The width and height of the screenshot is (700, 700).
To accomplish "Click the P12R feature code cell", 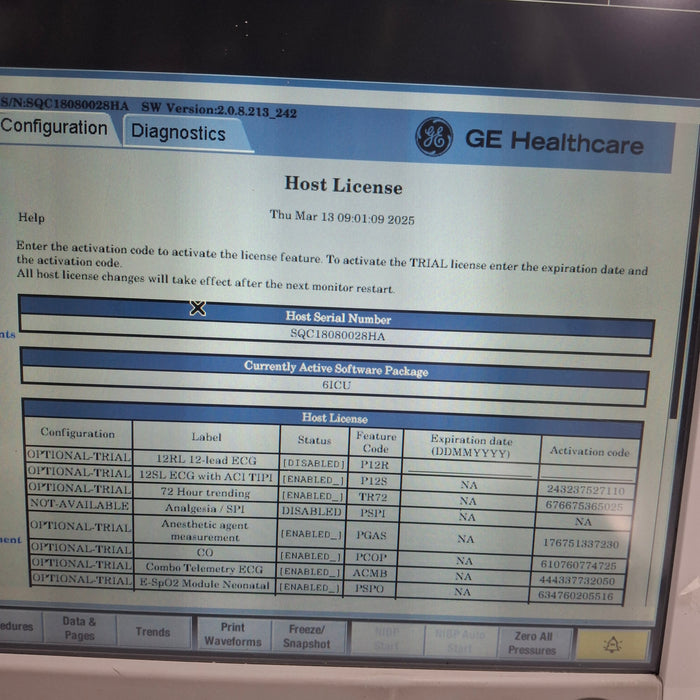I will [374, 465].
